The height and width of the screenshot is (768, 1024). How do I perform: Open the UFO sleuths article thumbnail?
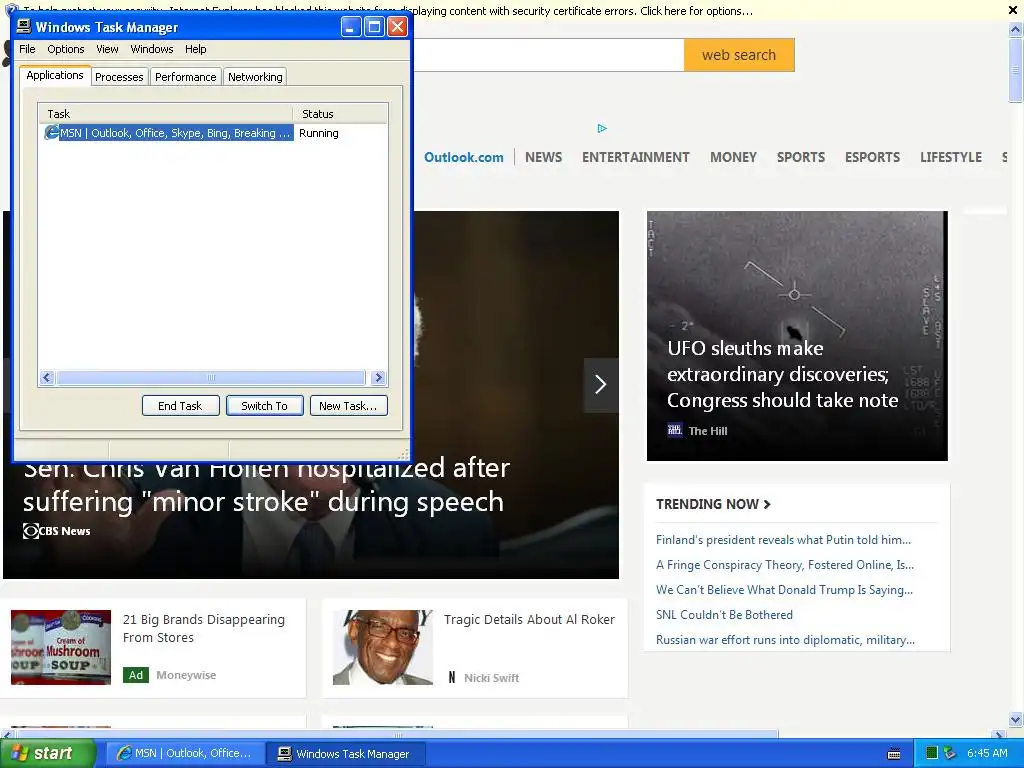click(x=797, y=336)
